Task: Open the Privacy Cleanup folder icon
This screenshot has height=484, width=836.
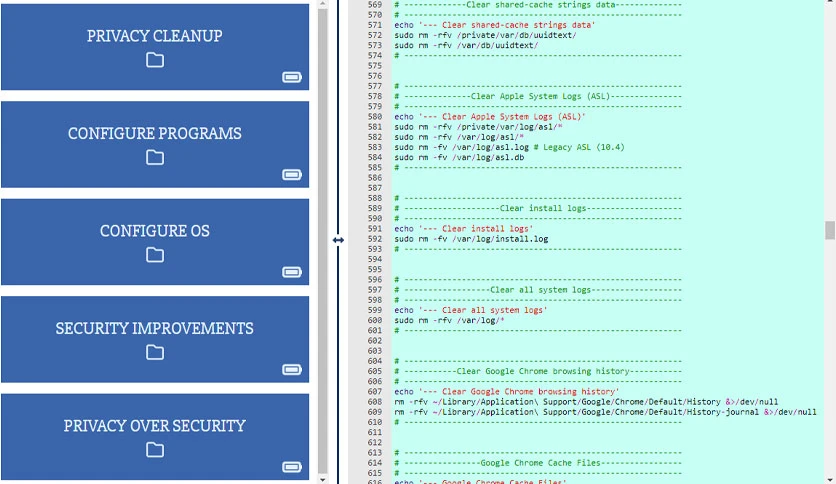Action: pos(155,60)
